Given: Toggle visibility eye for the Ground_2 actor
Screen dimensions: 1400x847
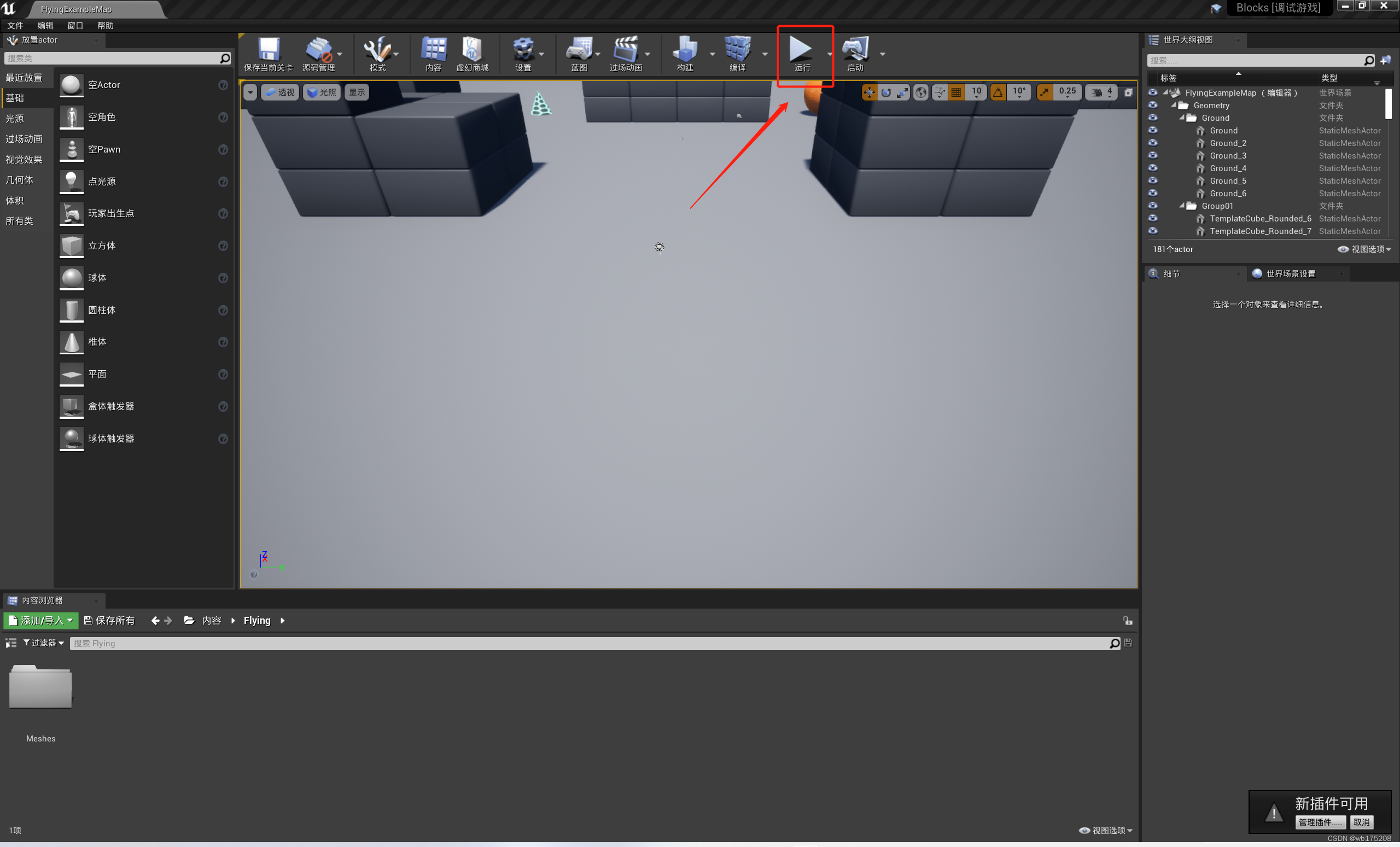Looking at the screenshot, I should (1152, 143).
